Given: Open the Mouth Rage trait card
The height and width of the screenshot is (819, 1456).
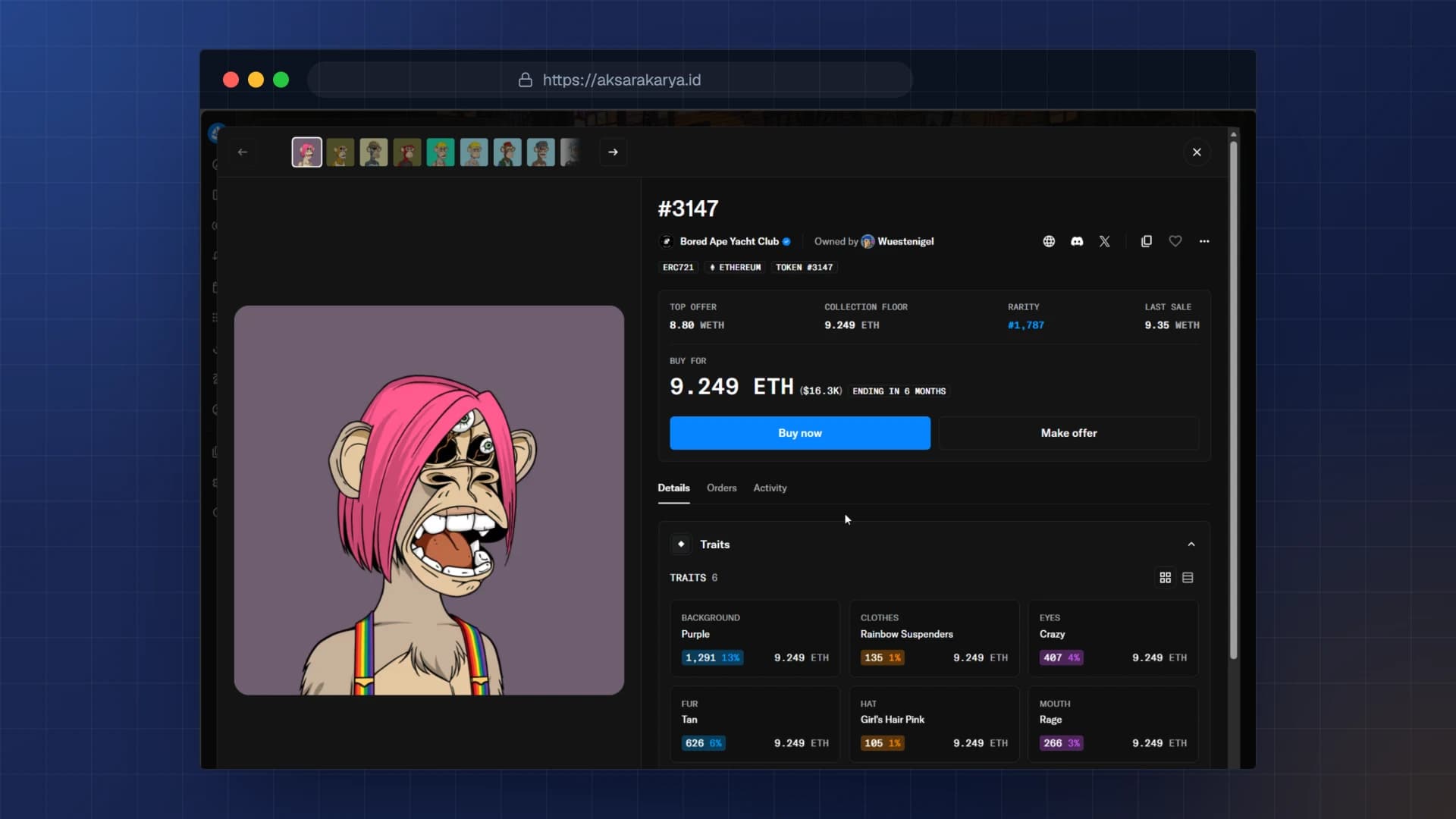Looking at the screenshot, I should 1112,724.
